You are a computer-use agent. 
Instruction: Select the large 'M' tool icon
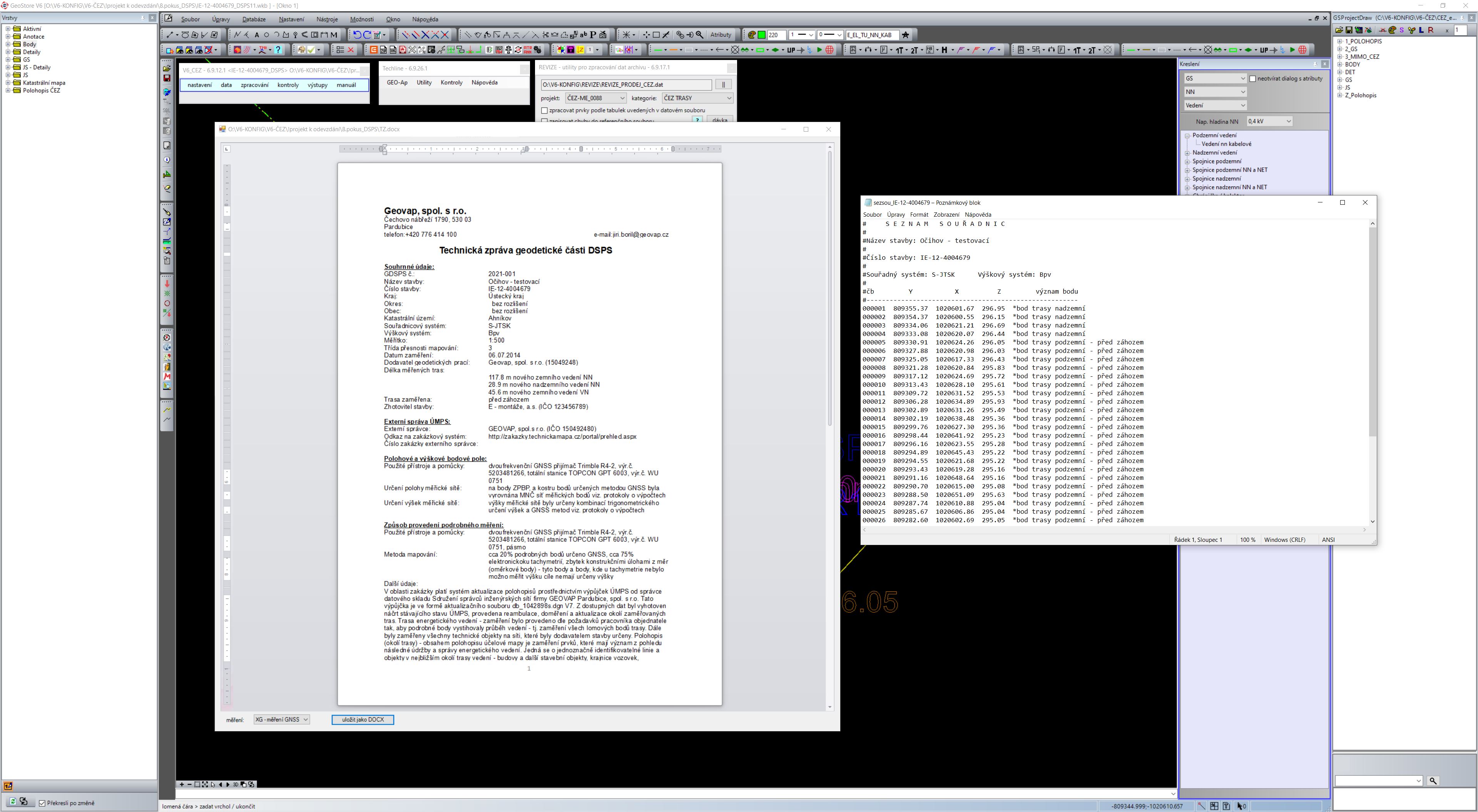tap(334, 35)
